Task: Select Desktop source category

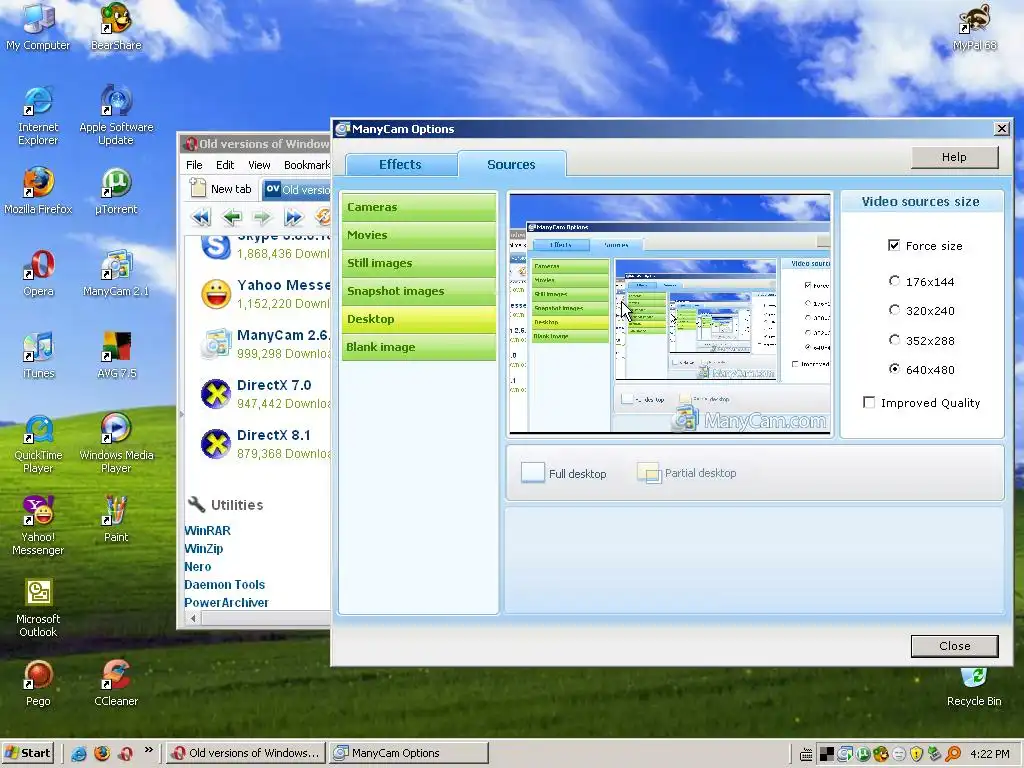Action: tap(419, 319)
